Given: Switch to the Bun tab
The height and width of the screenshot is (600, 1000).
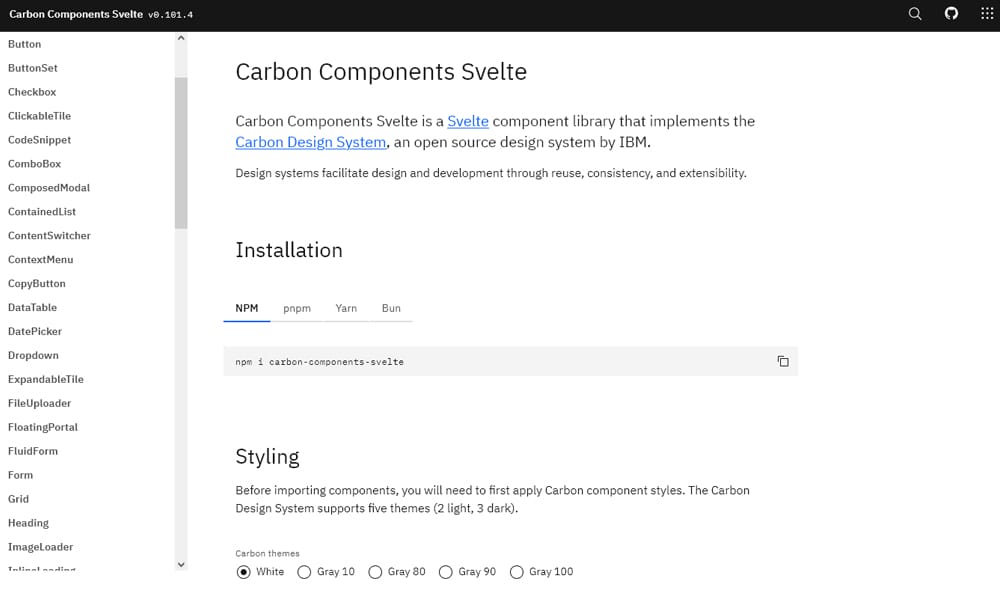Looking at the screenshot, I should coord(391,309).
